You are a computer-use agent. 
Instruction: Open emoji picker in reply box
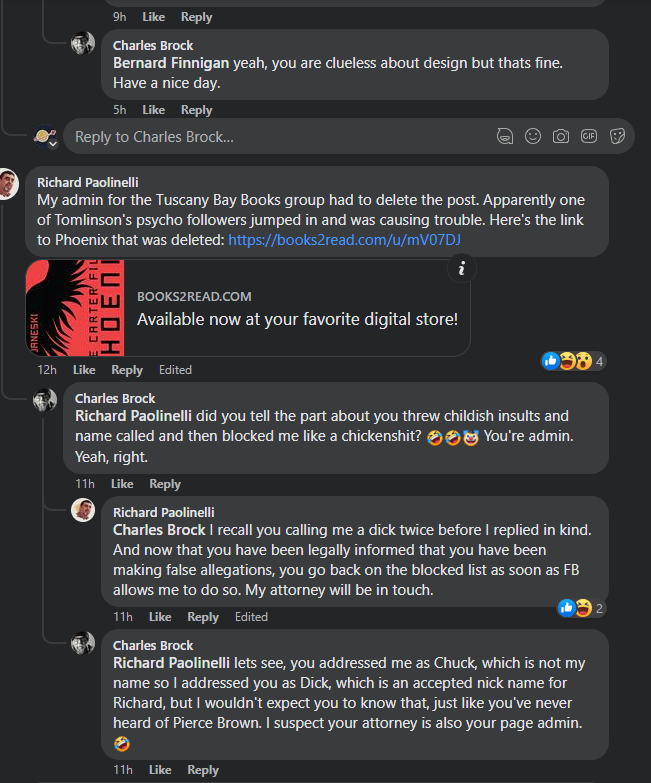(534, 136)
